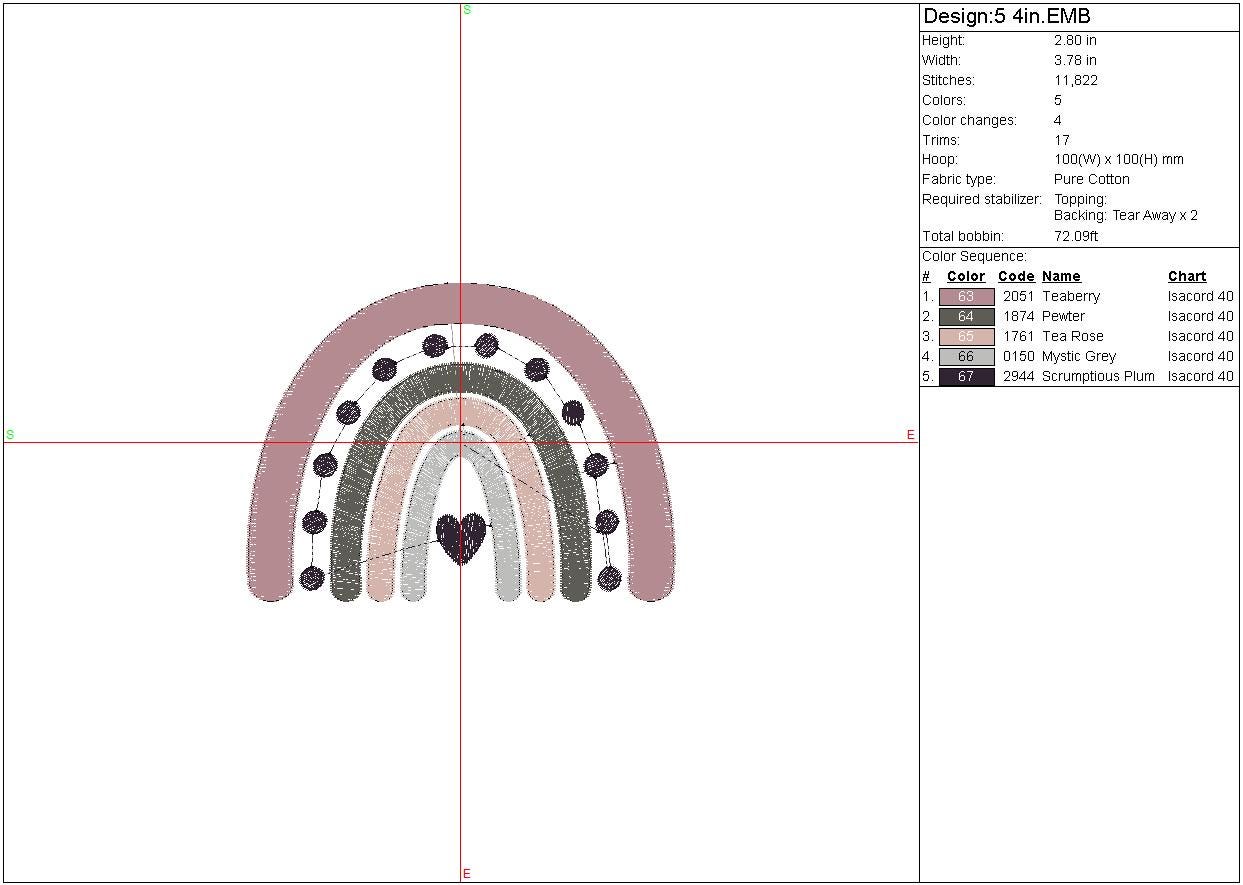Select the Pewter color swatch 64
The image size is (1243, 885).
point(966,317)
